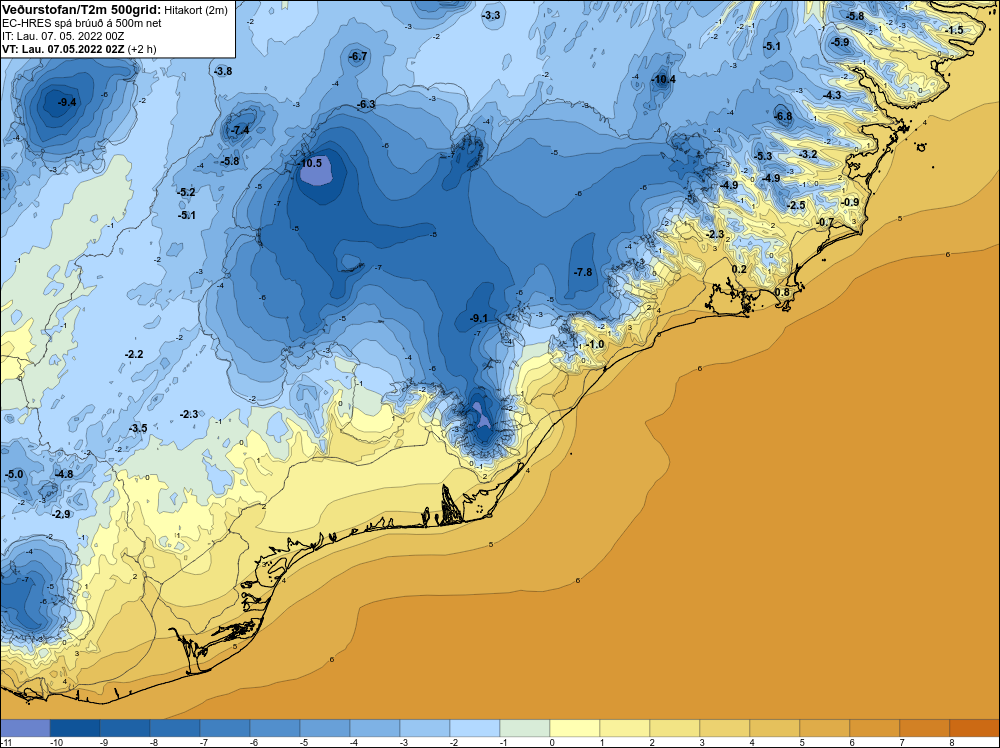Click the 'Hitakort (2m)' label in header
The height and width of the screenshot is (748, 1000).
(x=195, y=10)
